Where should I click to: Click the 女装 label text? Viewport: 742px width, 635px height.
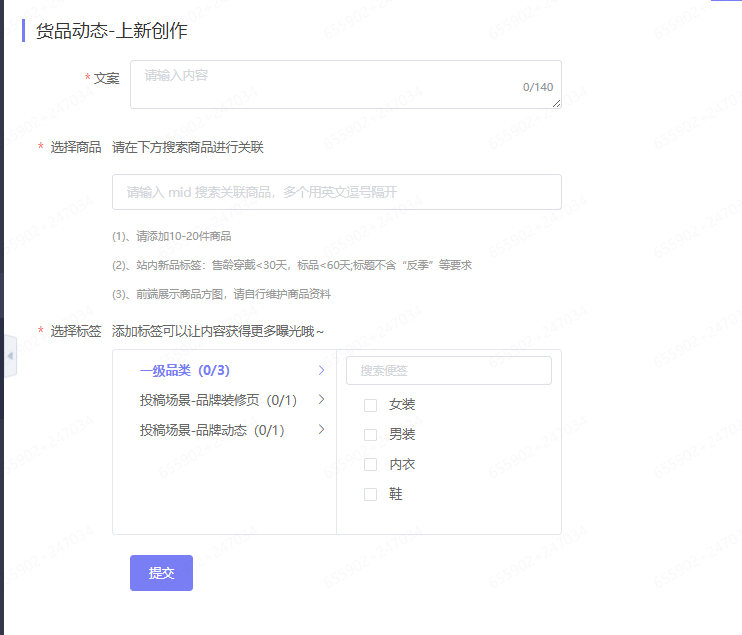[x=402, y=405]
